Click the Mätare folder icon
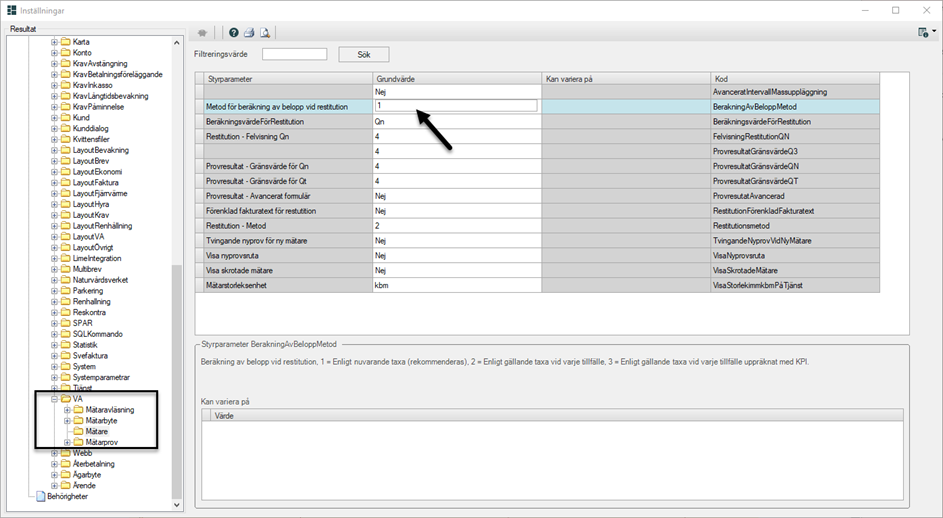 click(x=78, y=431)
